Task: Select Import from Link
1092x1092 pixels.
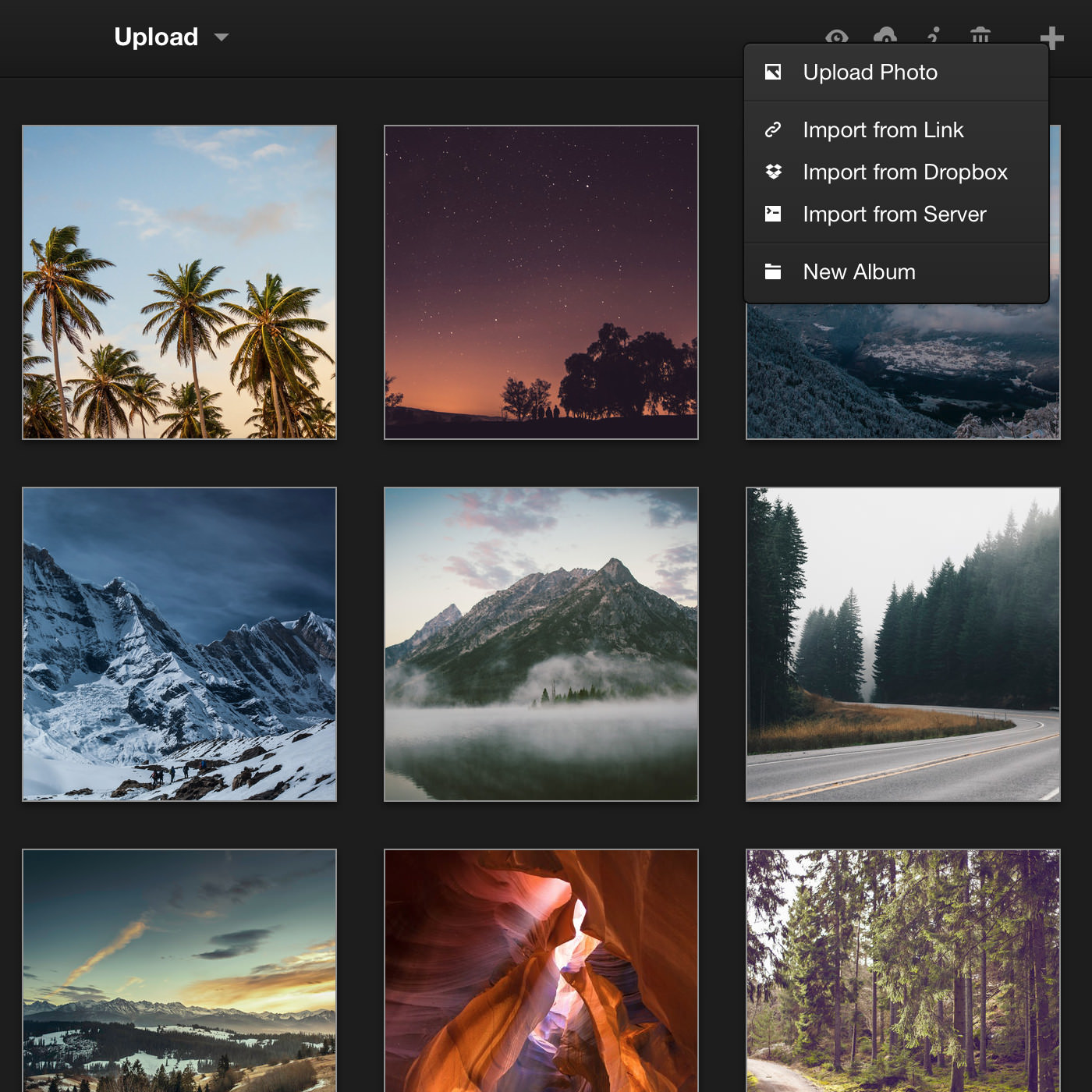Action: point(896,129)
